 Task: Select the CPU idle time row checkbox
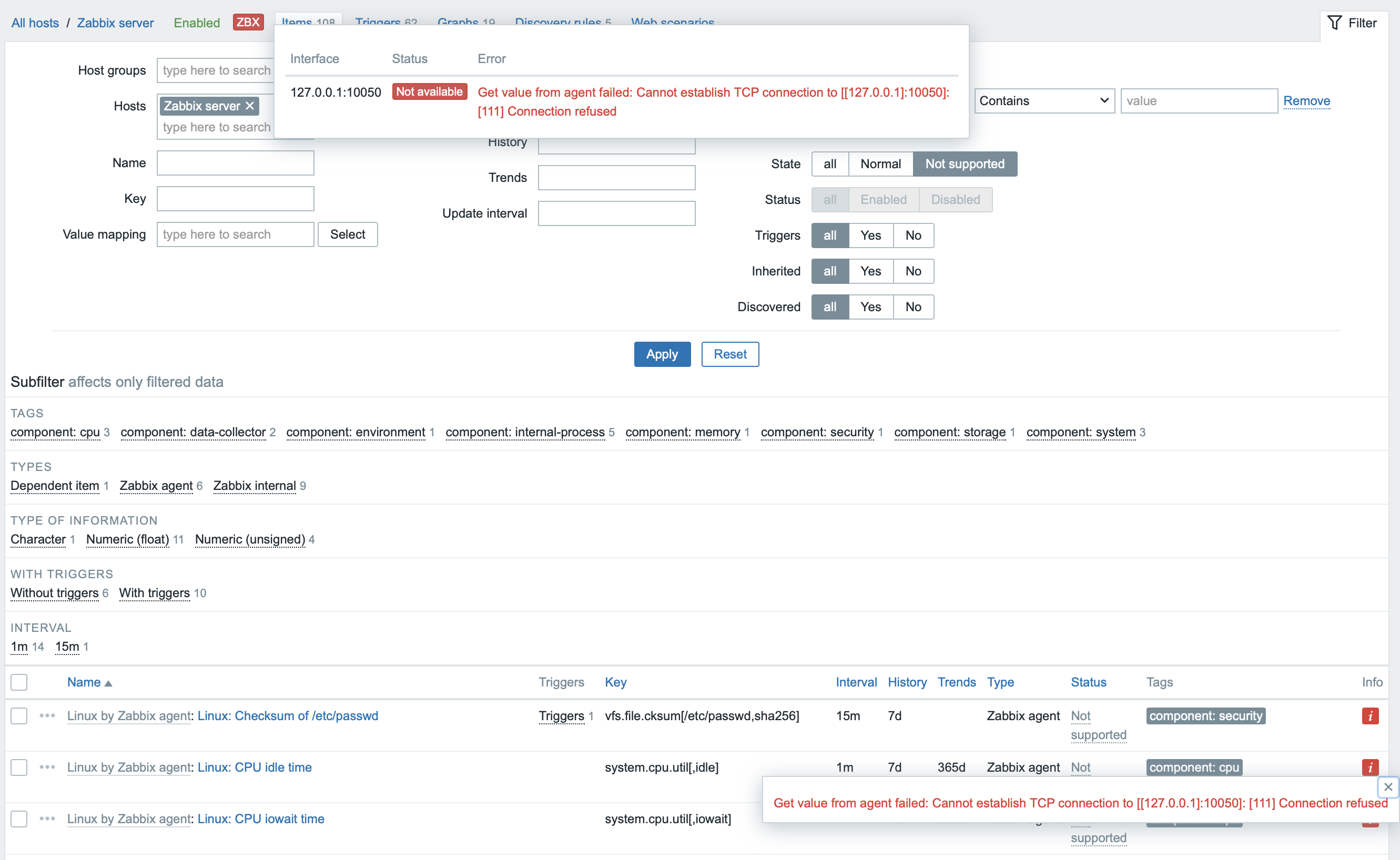tap(19, 767)
